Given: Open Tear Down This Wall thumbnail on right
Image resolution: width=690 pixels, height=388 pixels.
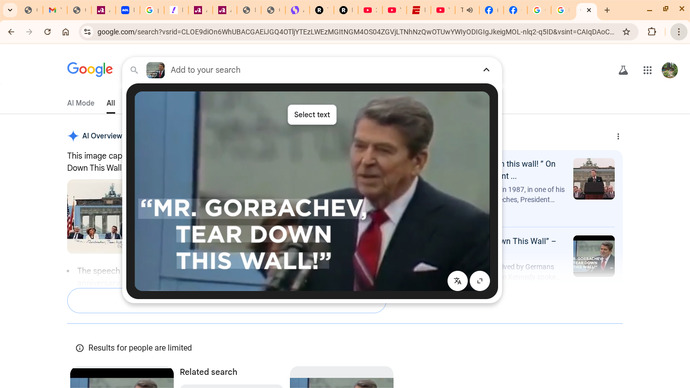Looking at the screenshot, I should coord(594,256).
